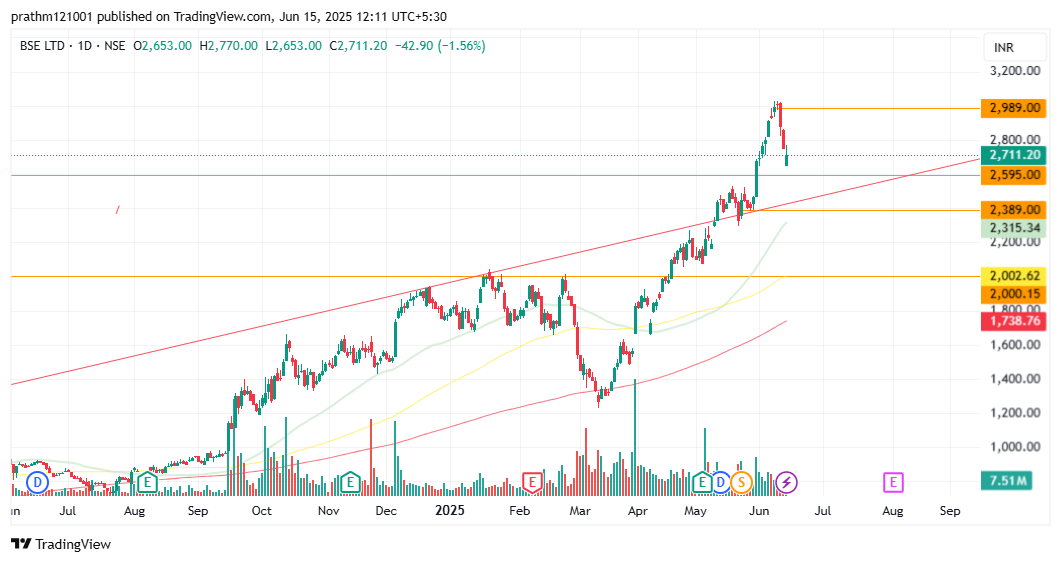
Task: Click the 7.51M volume label
Action: click(x=1007, y=481)
